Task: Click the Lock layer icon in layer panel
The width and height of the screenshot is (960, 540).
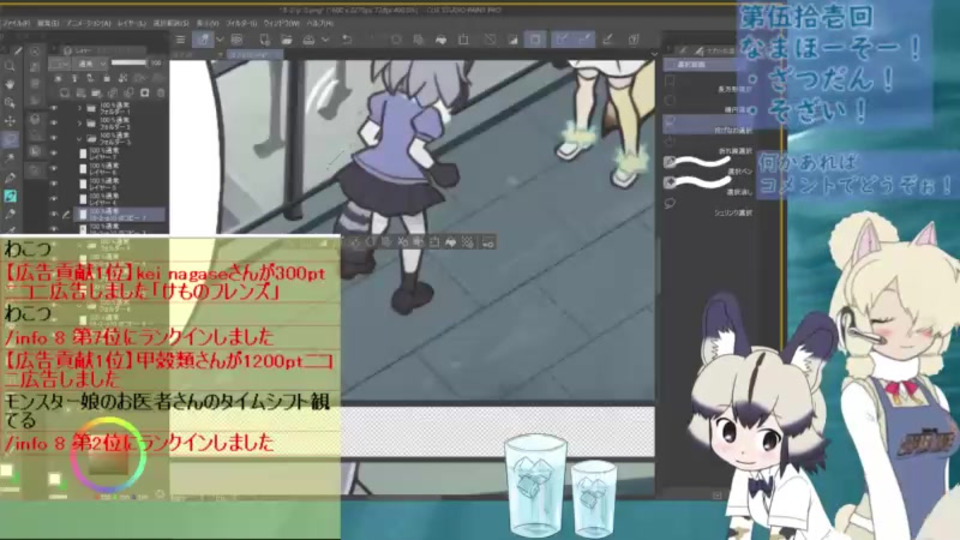Action: [x=107, y=78]
